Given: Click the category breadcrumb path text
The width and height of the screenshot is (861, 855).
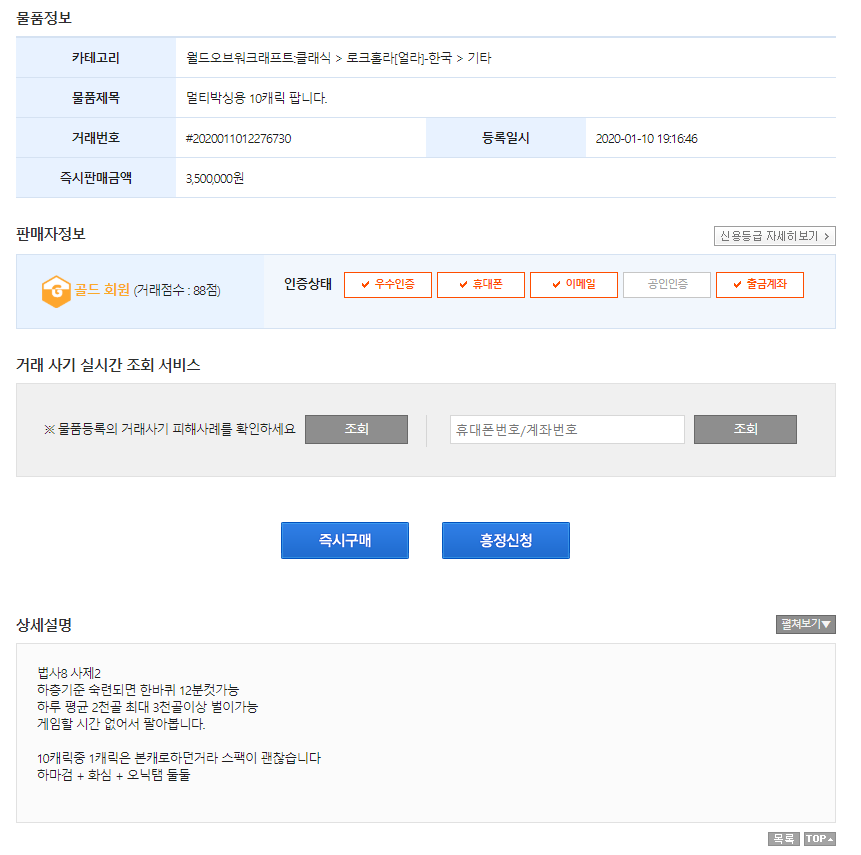Looking at the screenshot, I should (x=338, y=58).
